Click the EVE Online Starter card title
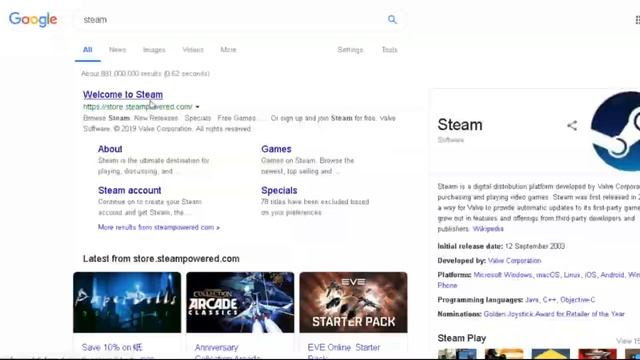 click(x=344, y=347)
